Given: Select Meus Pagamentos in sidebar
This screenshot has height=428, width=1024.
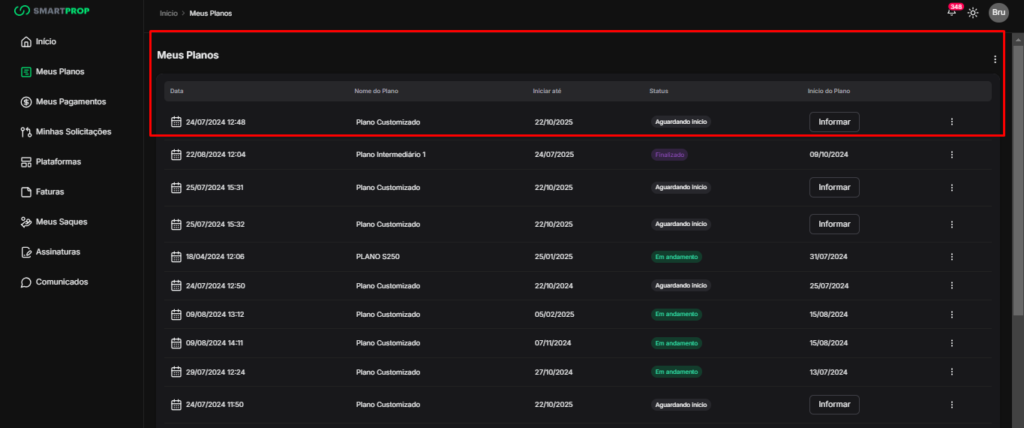Looking at the screenshot, I should (x=70, y=102).
